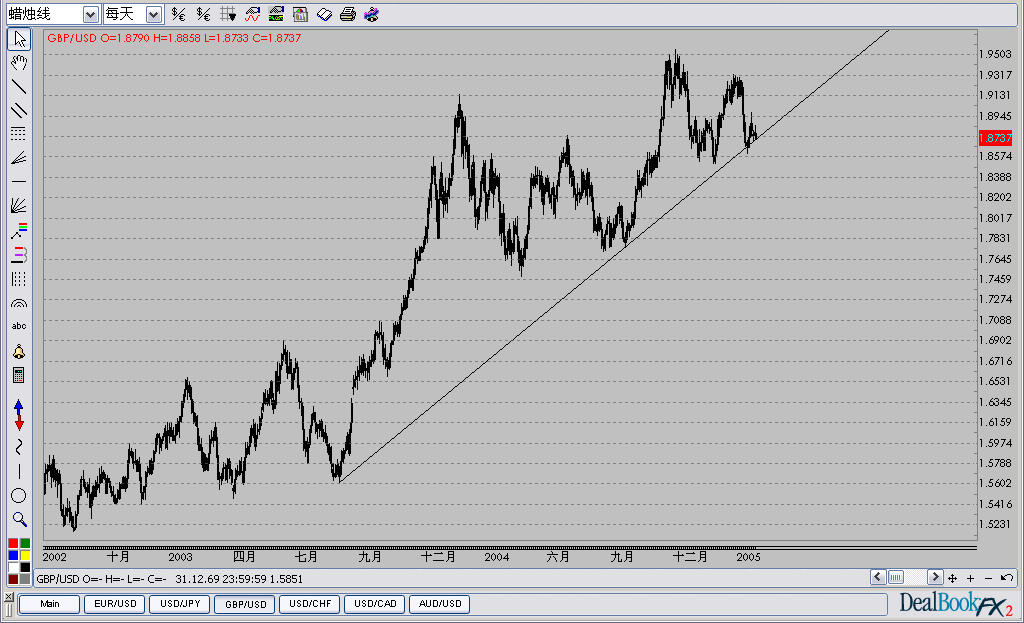
Task: Open the calculator tool
Action: 19,376
